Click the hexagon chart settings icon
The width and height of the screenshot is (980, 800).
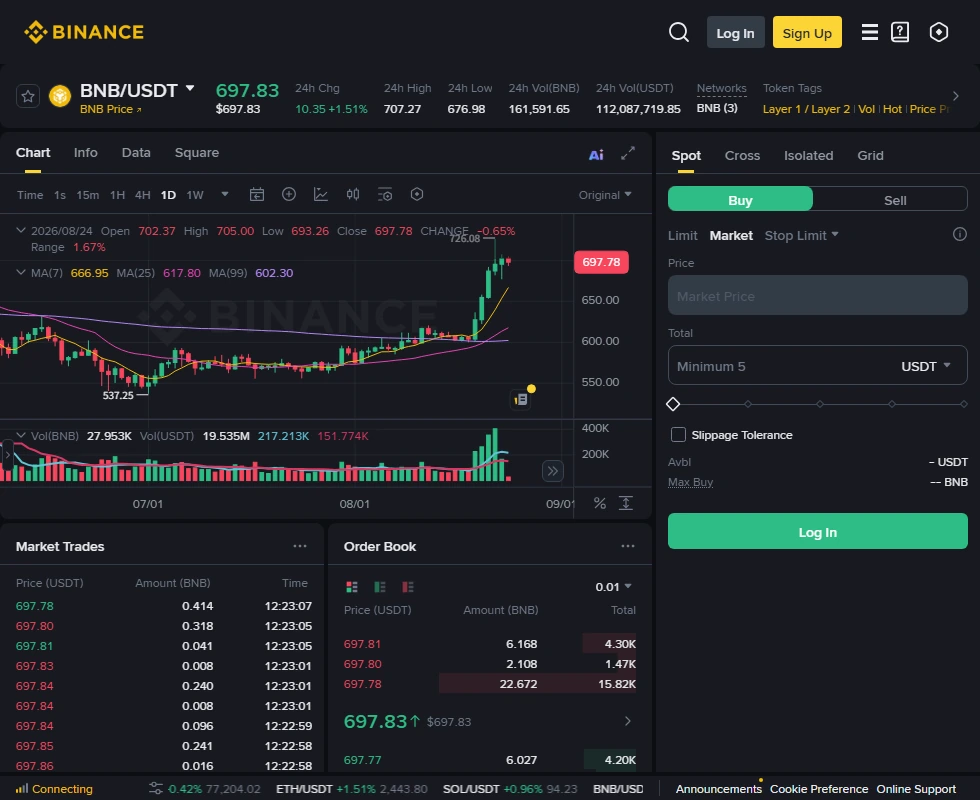point(417,194)
